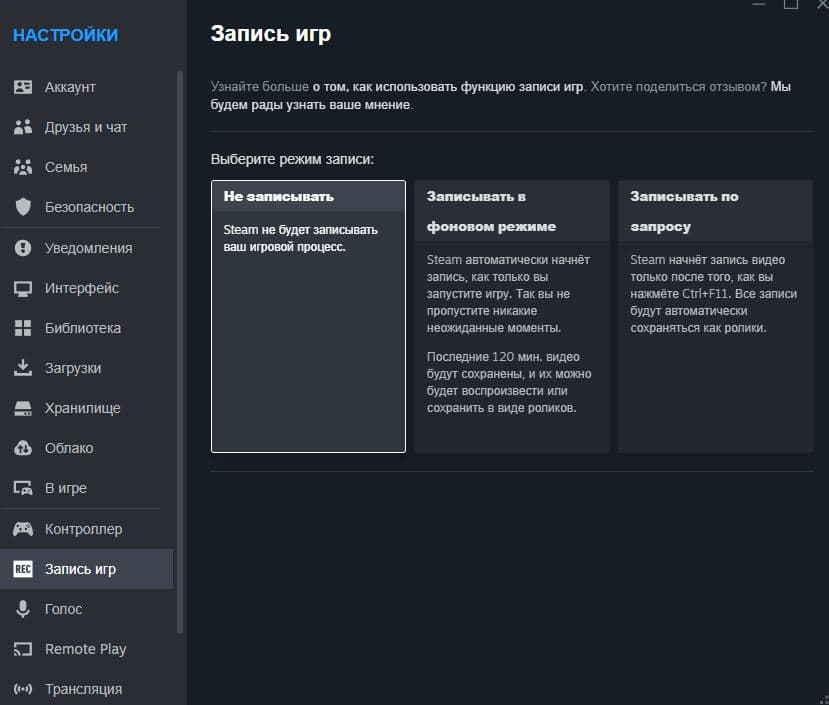Click the Контроллер gamepad icon
Viewport: 829px width, 705px height.
23,529
